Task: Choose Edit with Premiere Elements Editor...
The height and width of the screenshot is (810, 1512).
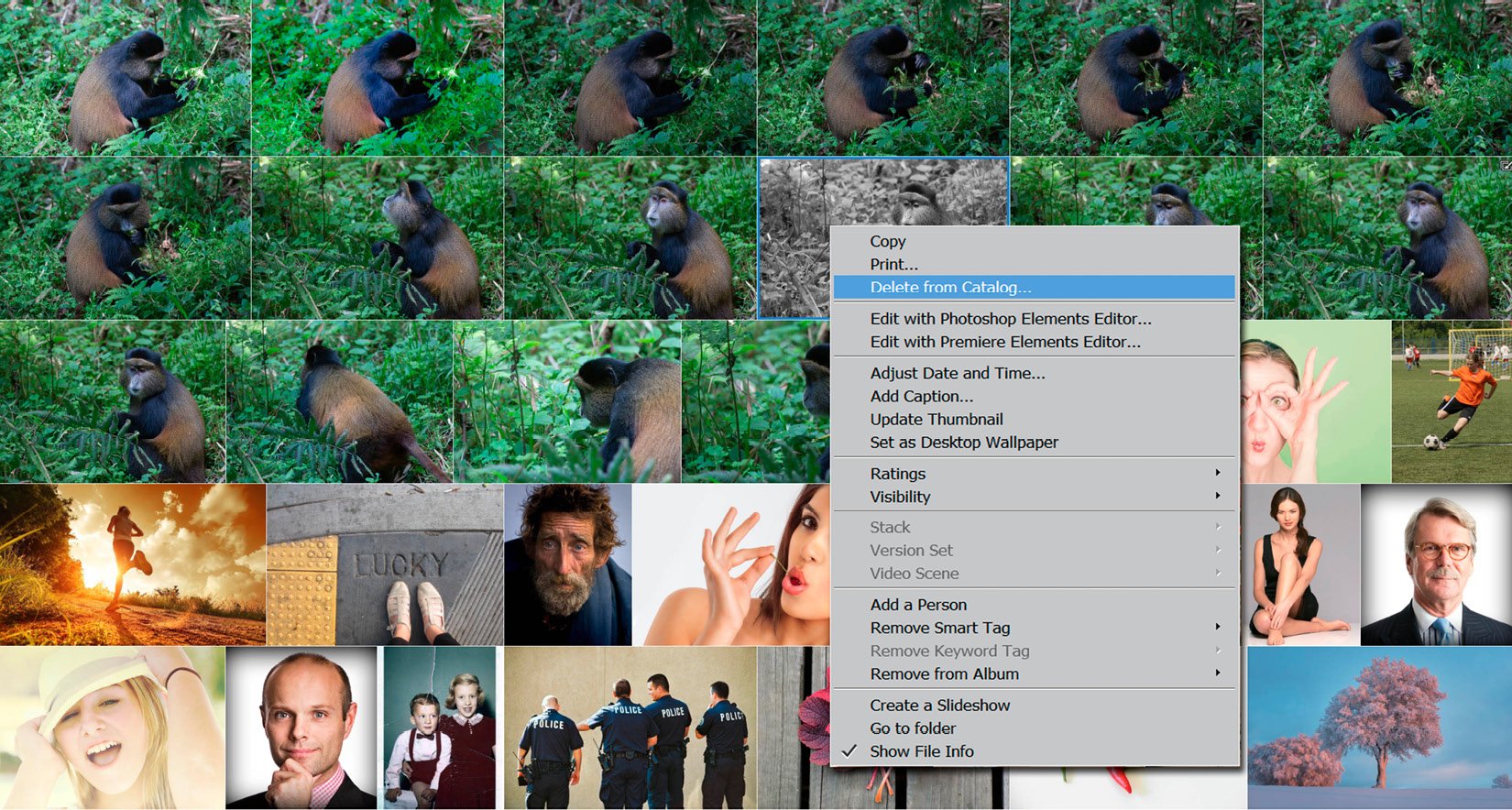Action: click(x=1034, y=342)
